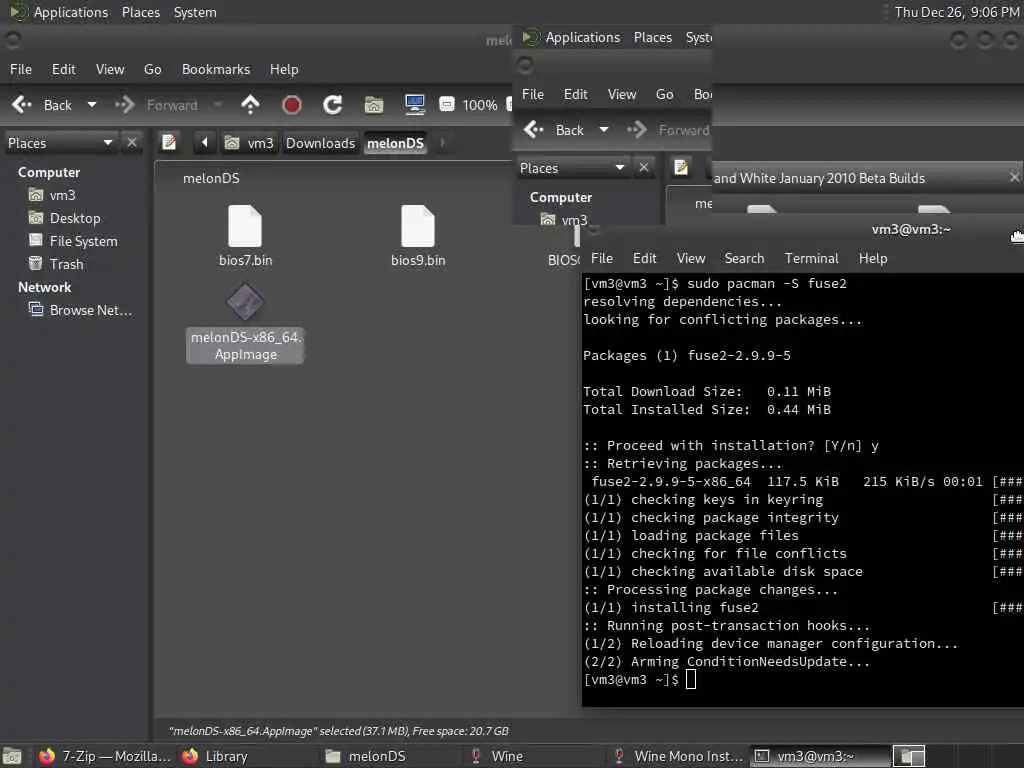Click the melonDS-x86_64.AppImage file name label
This screenshot has height=768, width=1024.
[246, 345]
